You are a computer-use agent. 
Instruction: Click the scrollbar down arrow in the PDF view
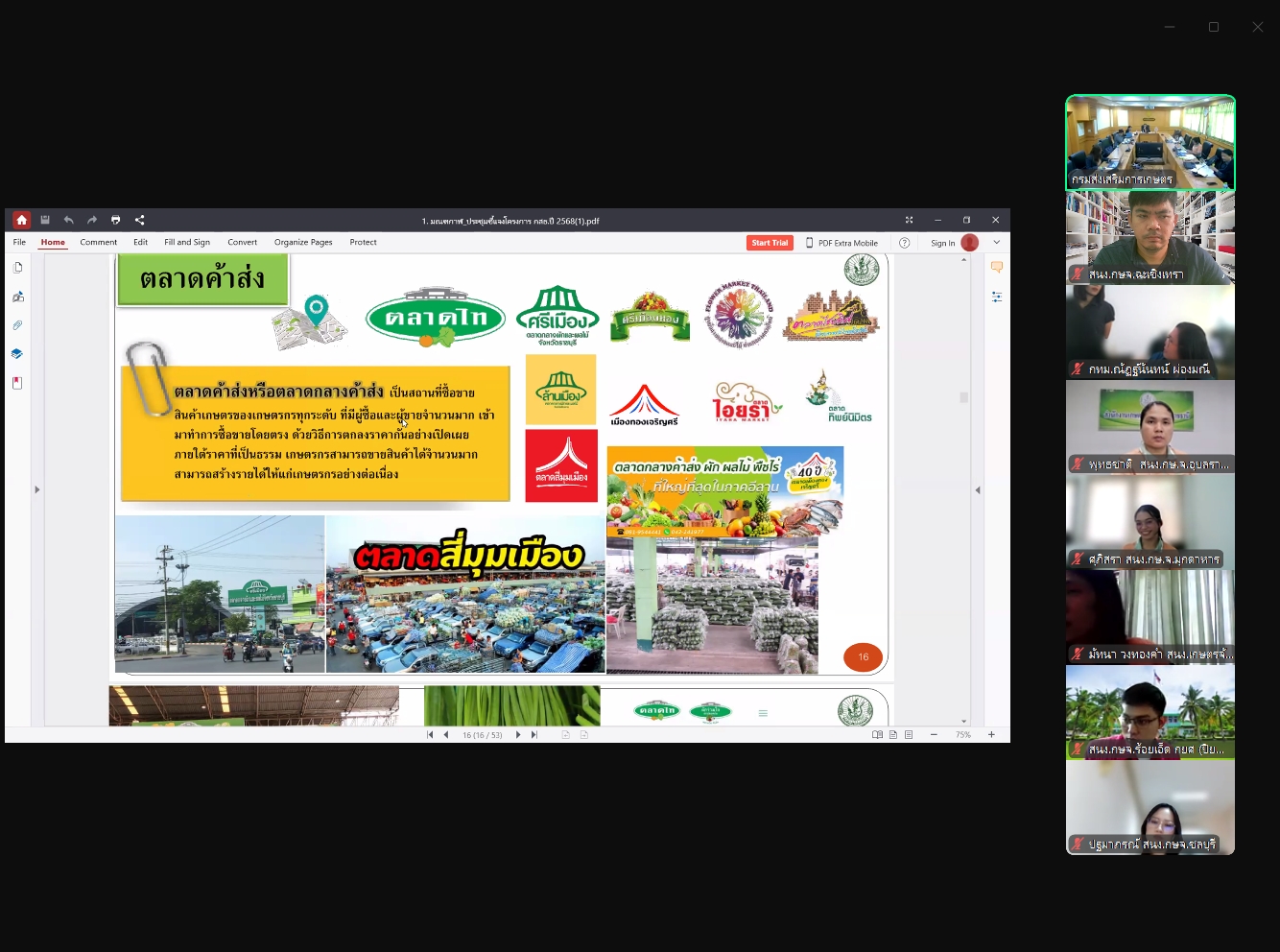(964, 721)
